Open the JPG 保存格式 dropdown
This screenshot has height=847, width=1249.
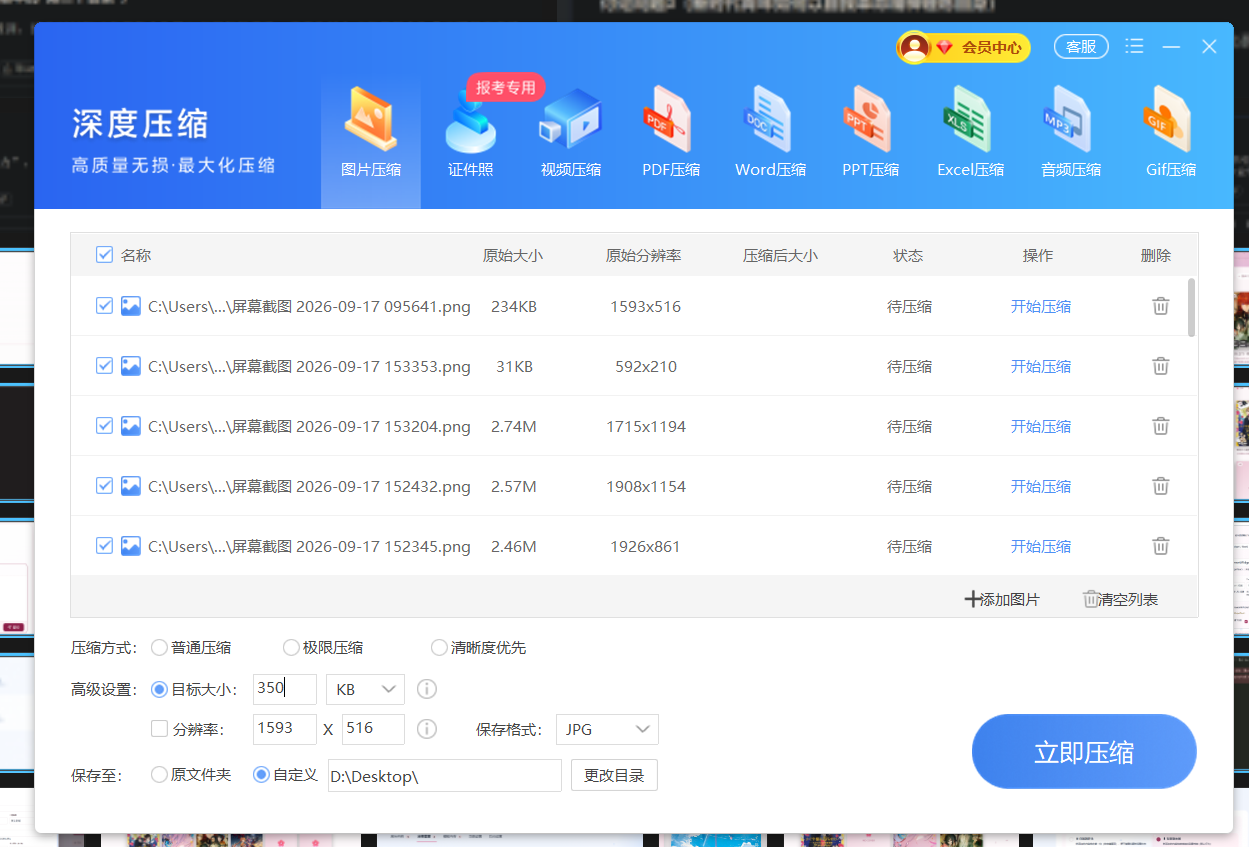click(607, 730)
